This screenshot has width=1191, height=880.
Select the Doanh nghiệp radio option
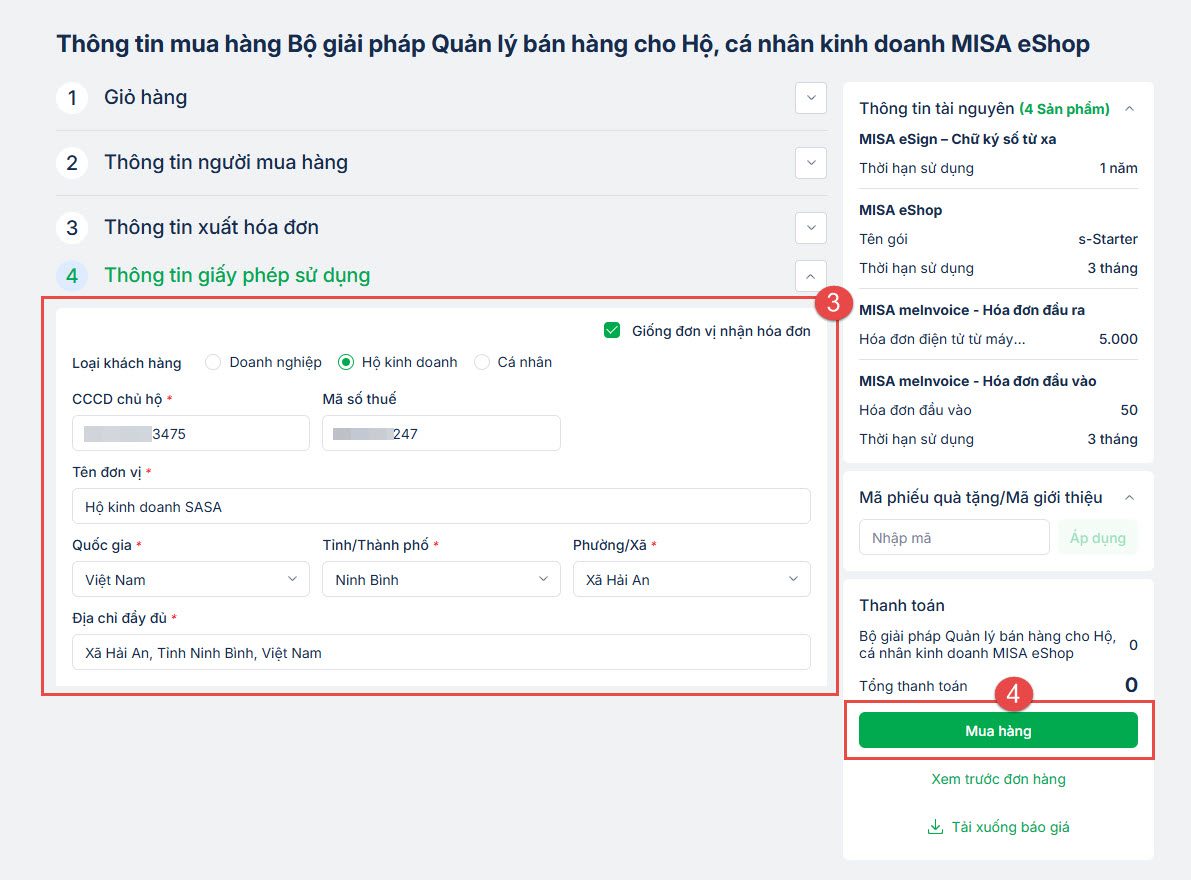[213, 362]
